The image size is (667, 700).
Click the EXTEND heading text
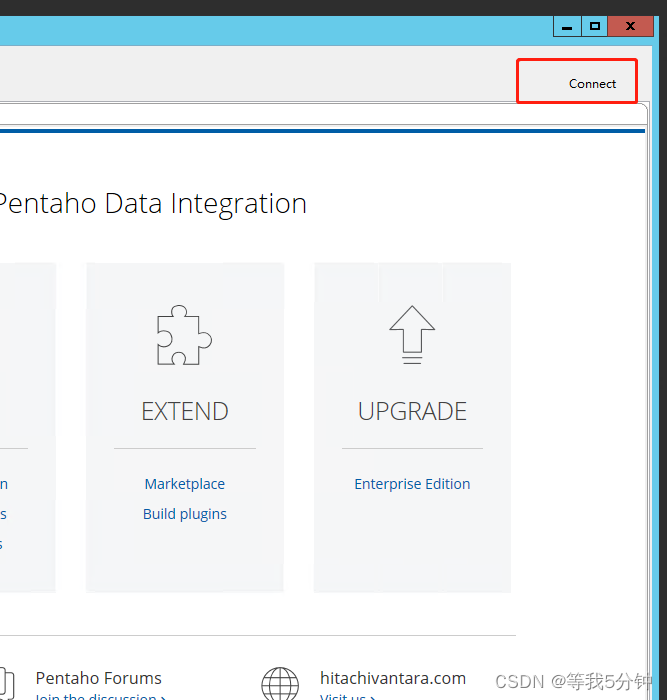[185, 411]
